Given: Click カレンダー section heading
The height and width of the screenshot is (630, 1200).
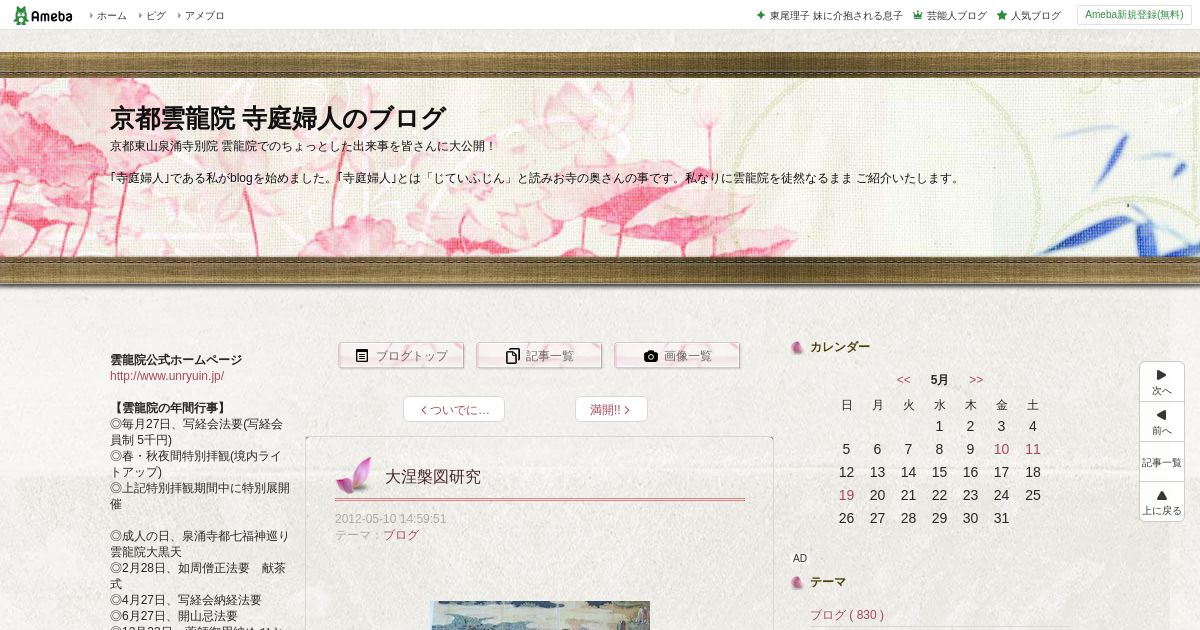Looking at the screenshot, I should (840, 347).
